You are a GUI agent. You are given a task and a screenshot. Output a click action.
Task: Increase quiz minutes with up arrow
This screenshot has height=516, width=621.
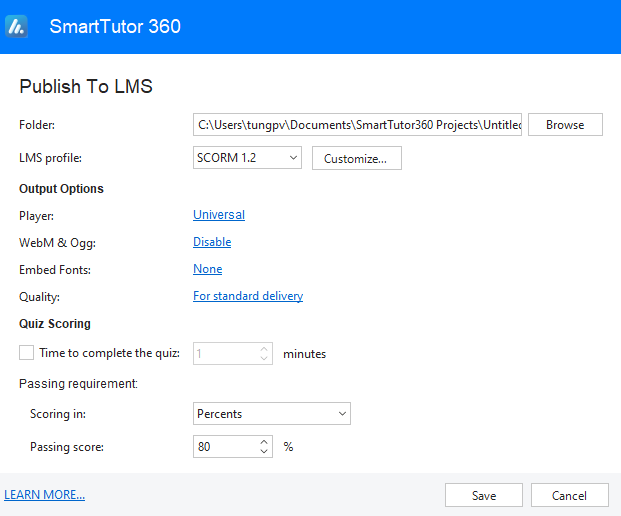click(x=264, y=349)
